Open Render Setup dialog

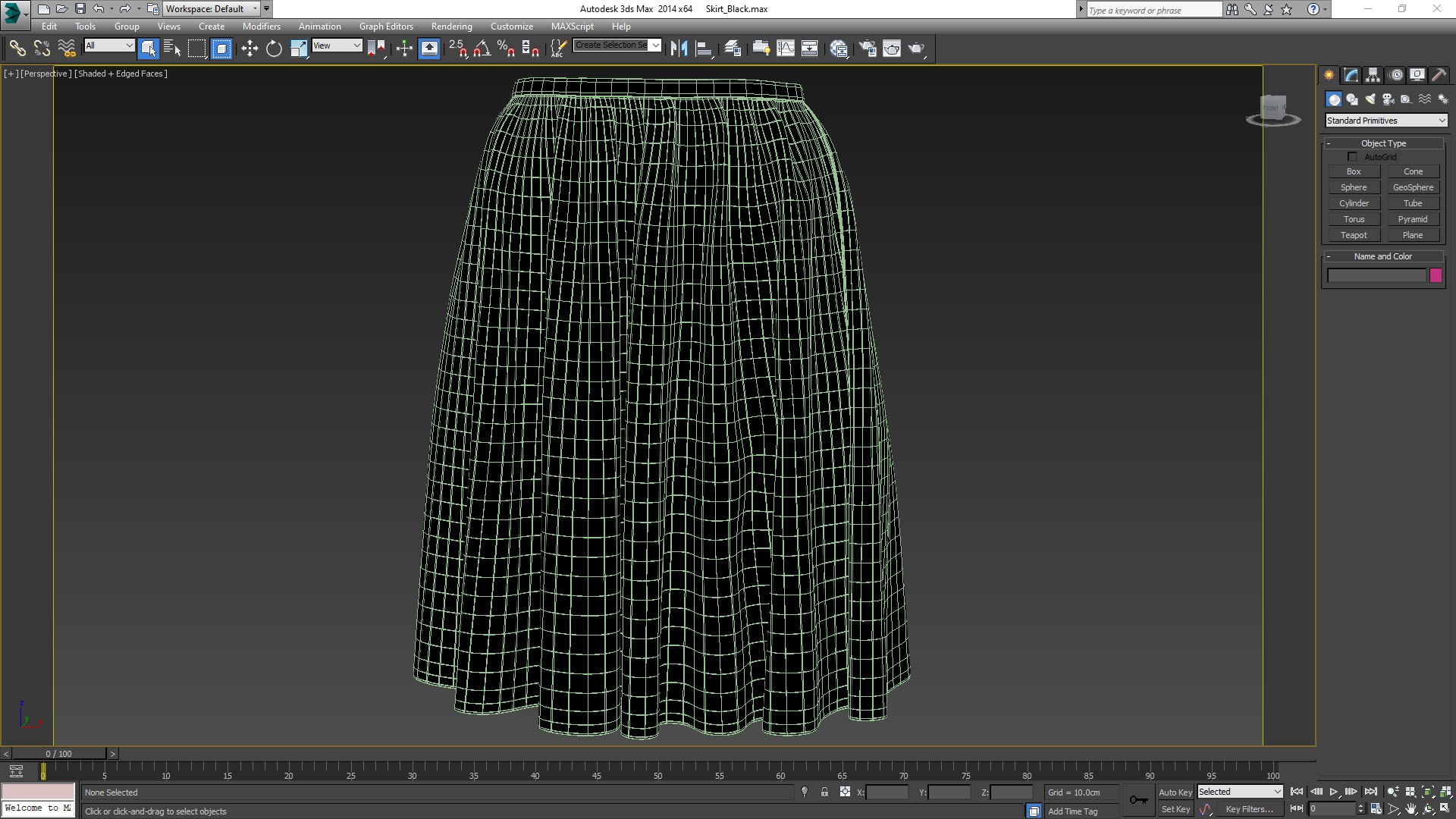868,49
